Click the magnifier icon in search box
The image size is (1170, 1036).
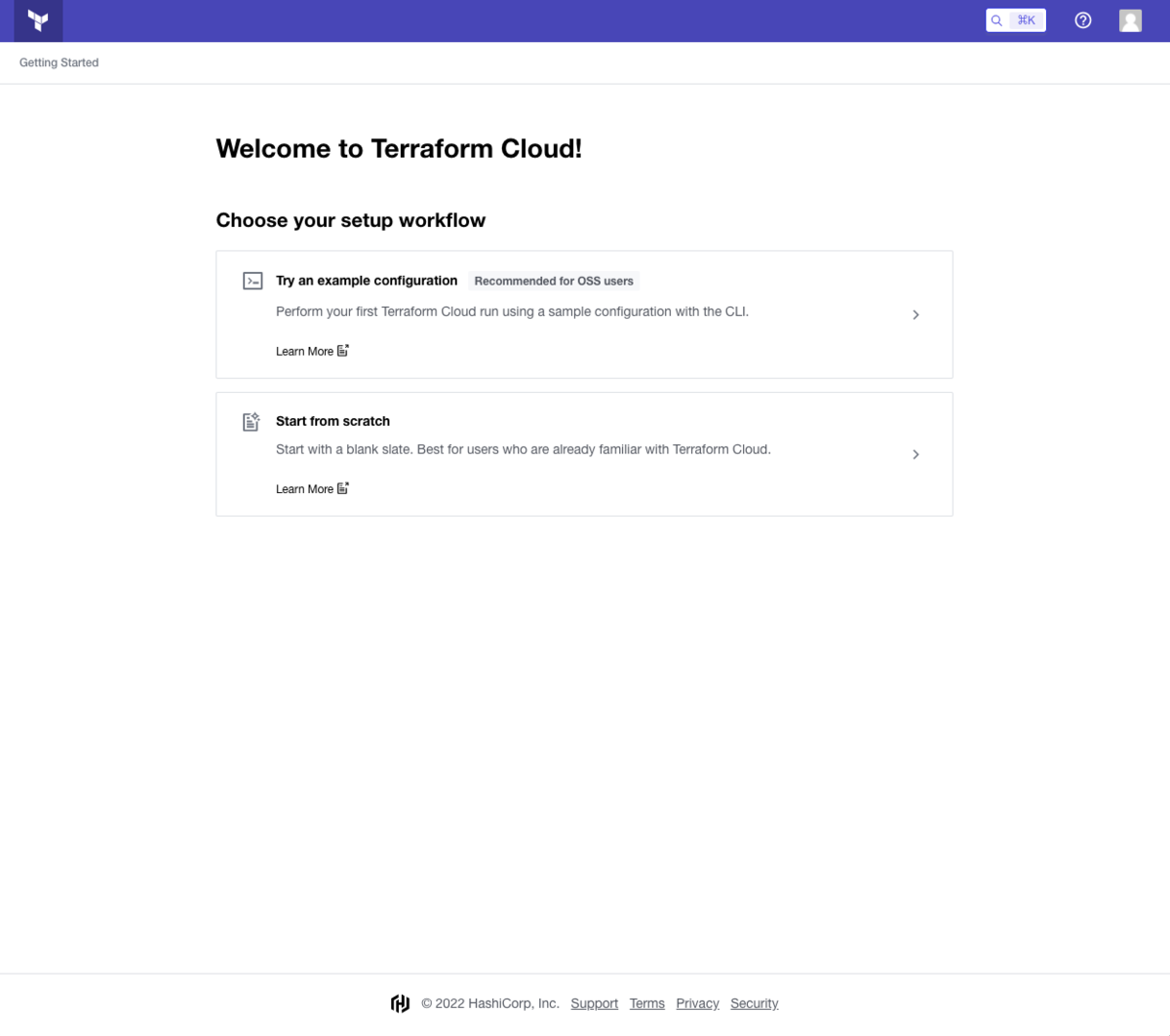(x=996, y=20)
